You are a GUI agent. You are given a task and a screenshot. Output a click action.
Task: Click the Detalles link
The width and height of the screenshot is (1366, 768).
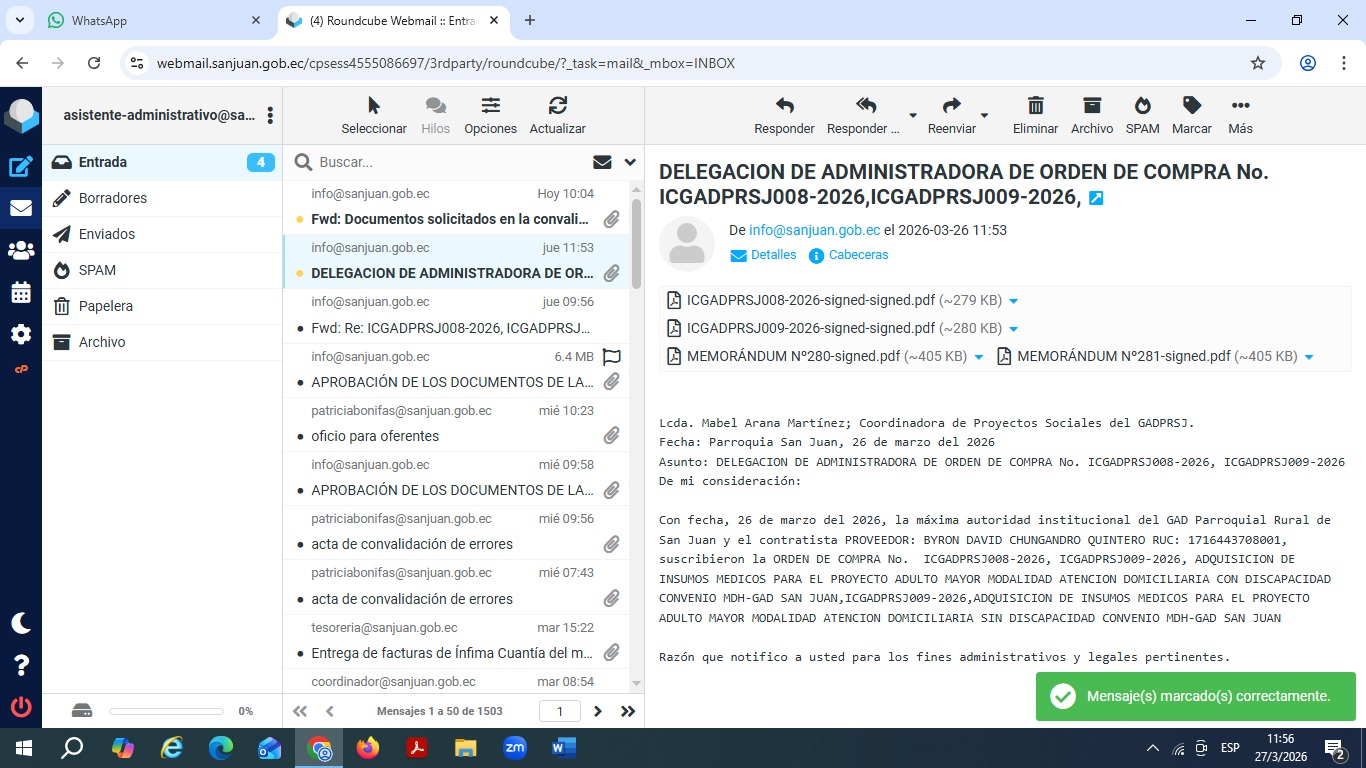[773, 255]
